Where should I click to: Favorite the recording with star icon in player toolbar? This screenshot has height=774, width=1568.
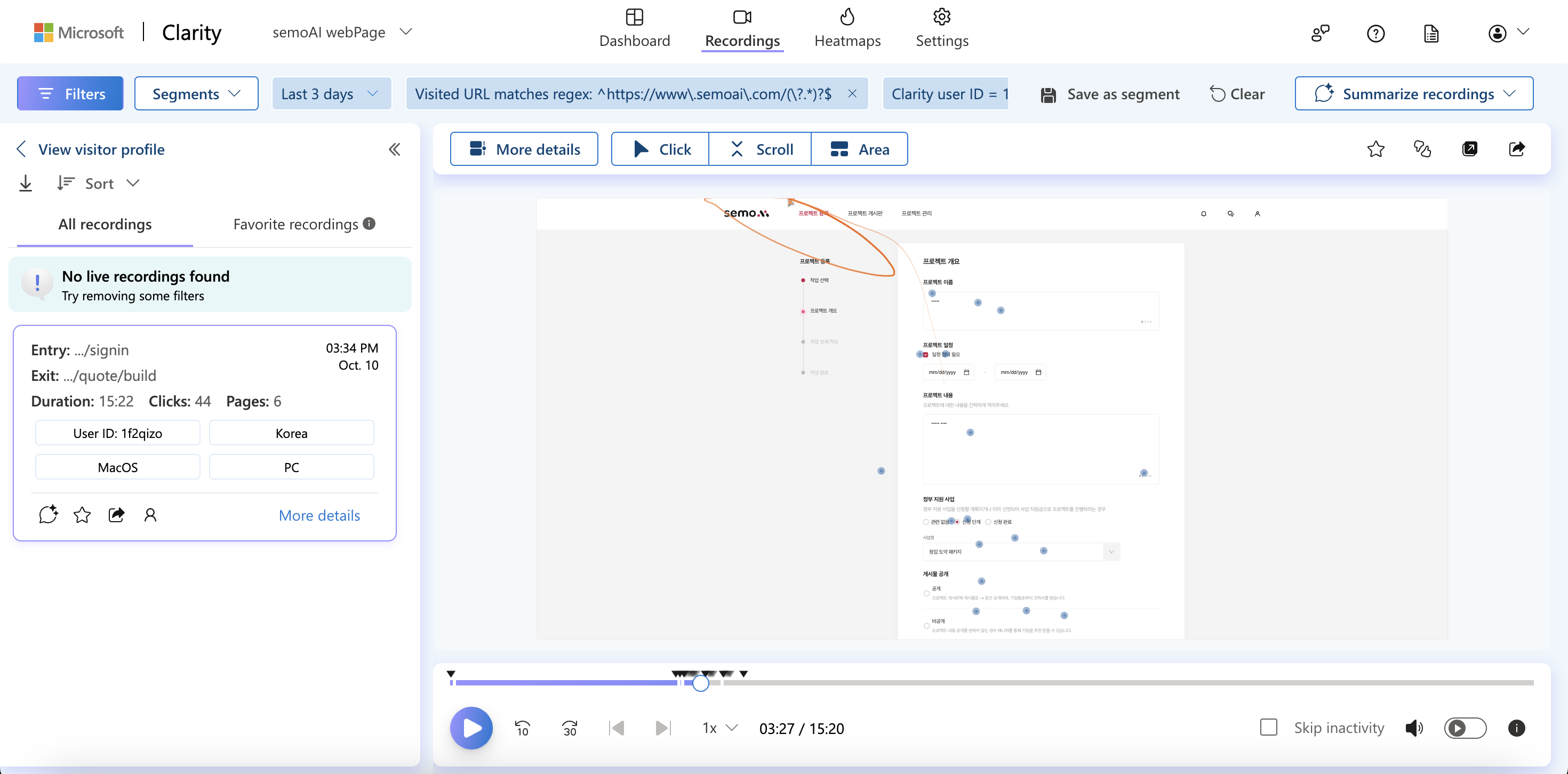(x=1375, y=150)
